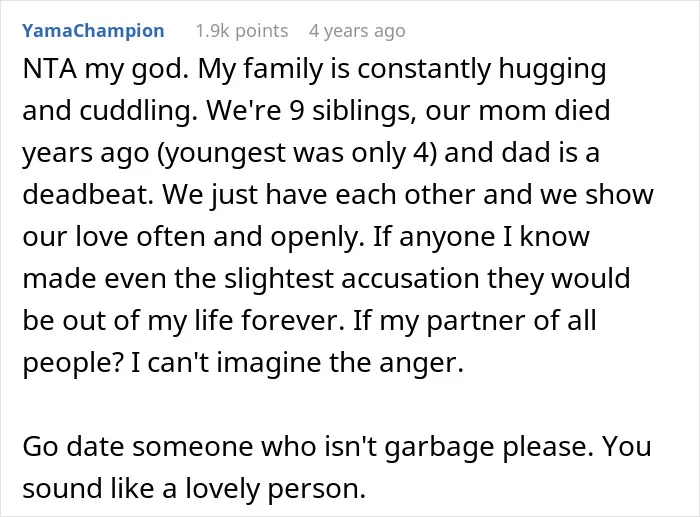Click the word 'deadbeat' in the comment

pos(85,195)
